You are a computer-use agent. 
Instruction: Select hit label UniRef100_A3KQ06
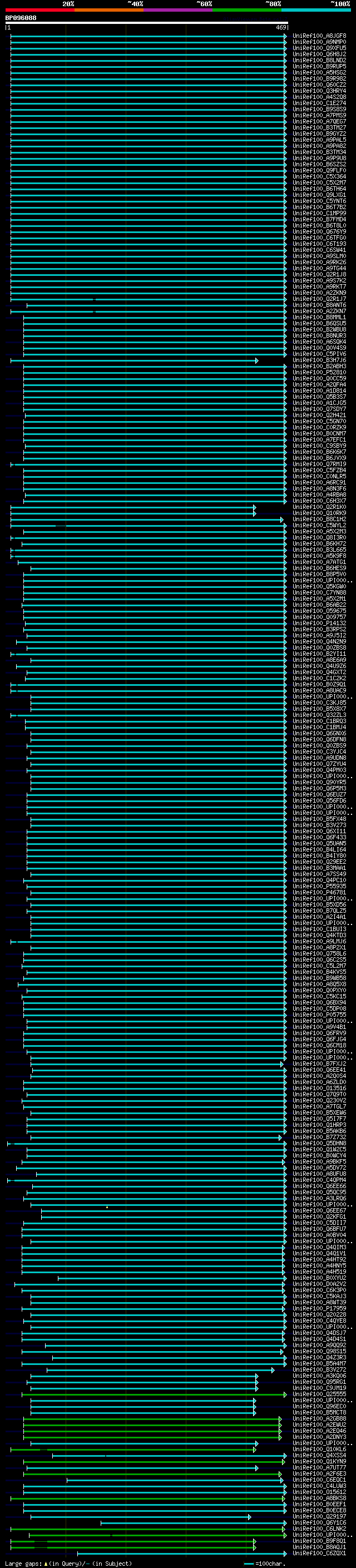click(x=319, y=1376)
